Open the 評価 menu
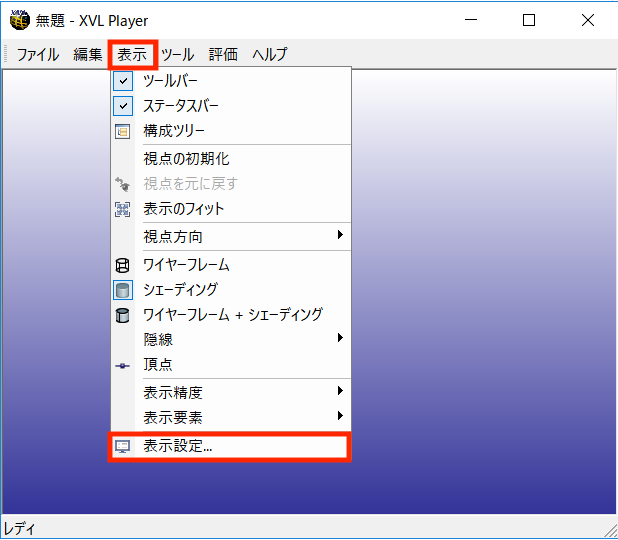This screenshot has width=618, height=540. tap(223, 54)
